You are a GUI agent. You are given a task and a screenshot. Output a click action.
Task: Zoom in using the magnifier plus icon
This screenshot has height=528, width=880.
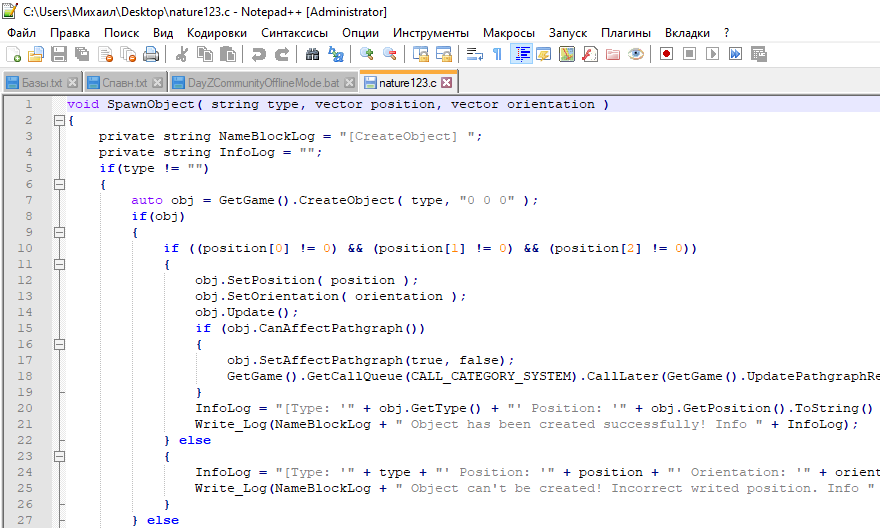(x=366, y=54)
